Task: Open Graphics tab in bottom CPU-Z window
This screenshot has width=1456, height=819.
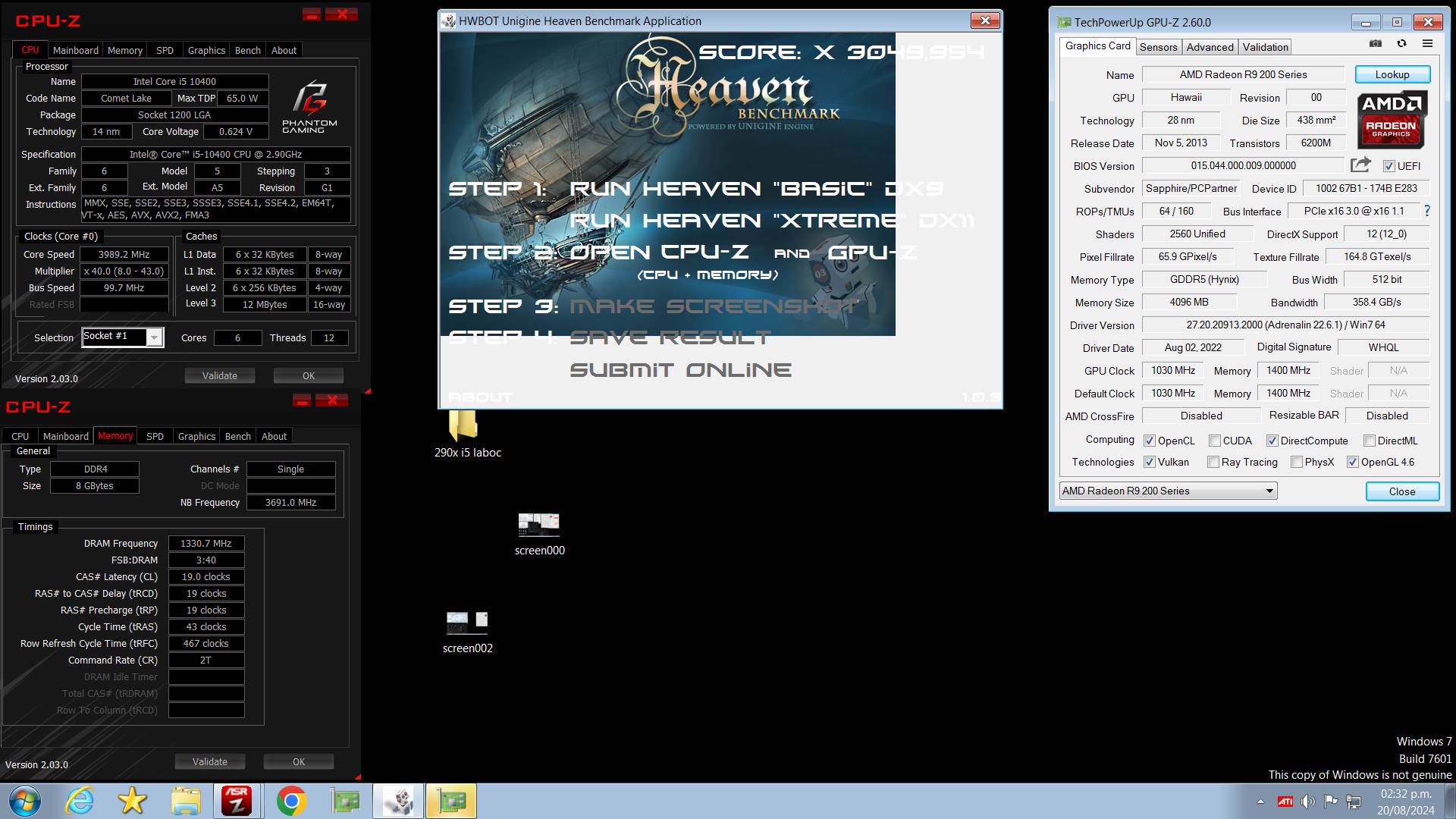Action: (196, 436)
